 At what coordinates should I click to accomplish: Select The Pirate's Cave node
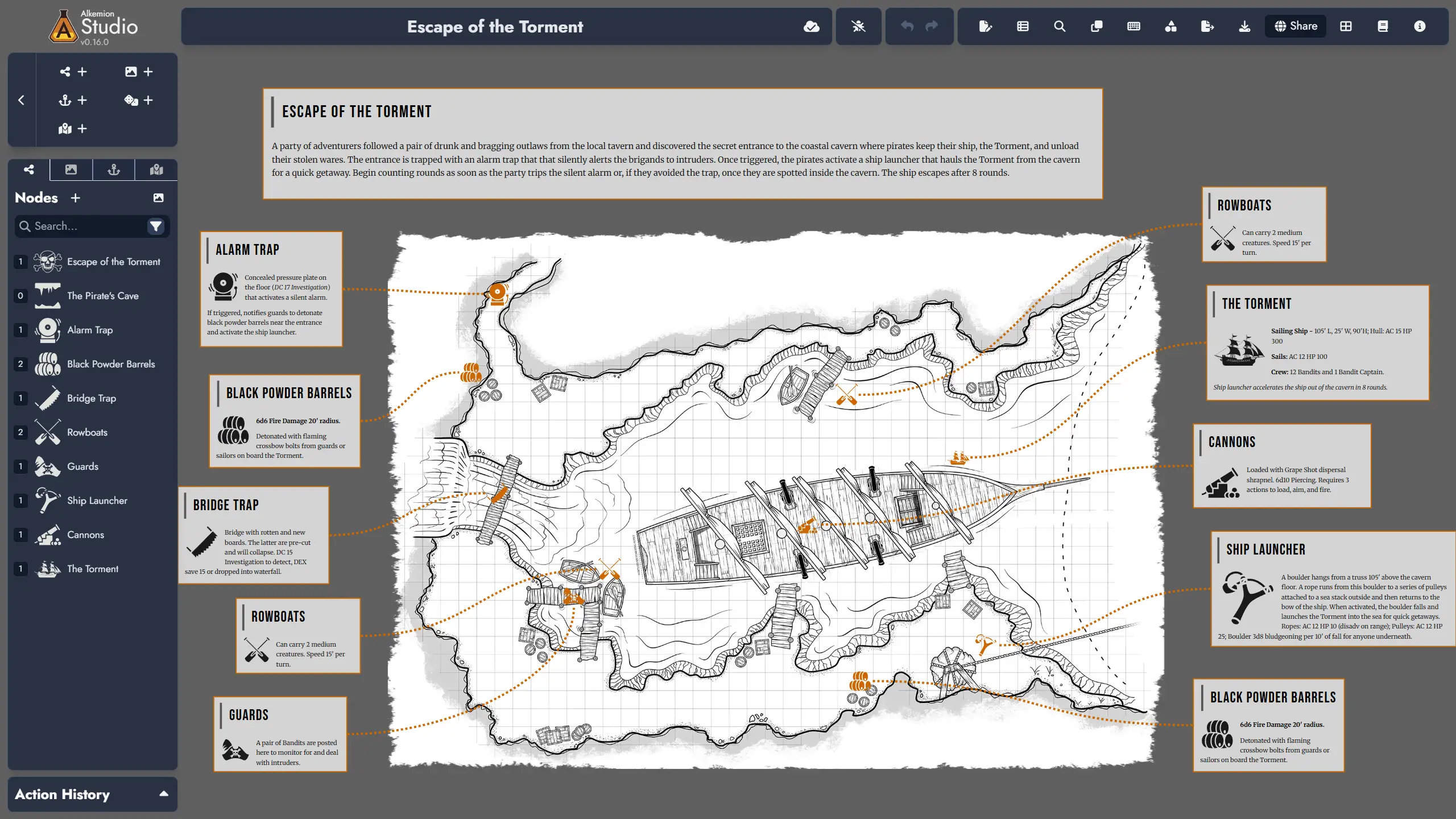102,296
